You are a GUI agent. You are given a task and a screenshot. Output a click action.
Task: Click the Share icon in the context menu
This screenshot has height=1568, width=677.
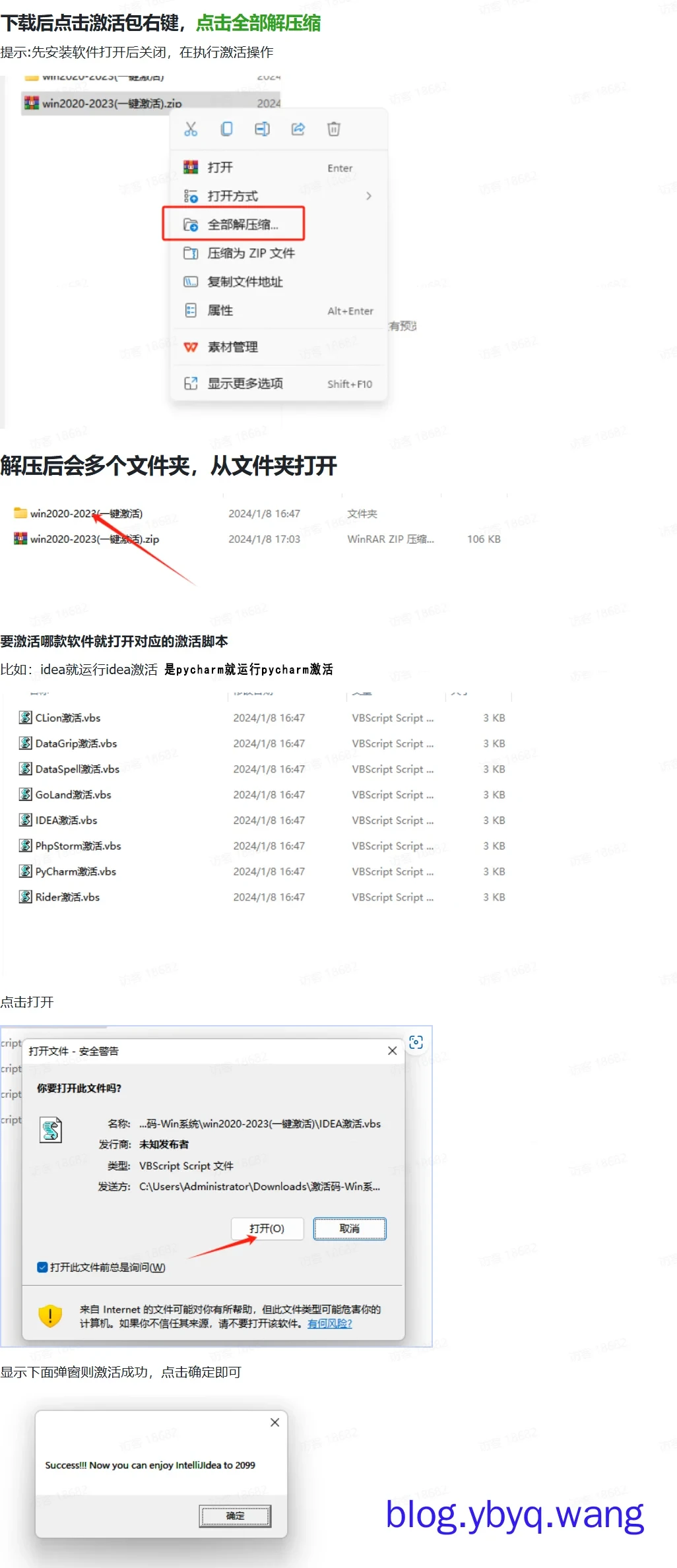(298, 129)
